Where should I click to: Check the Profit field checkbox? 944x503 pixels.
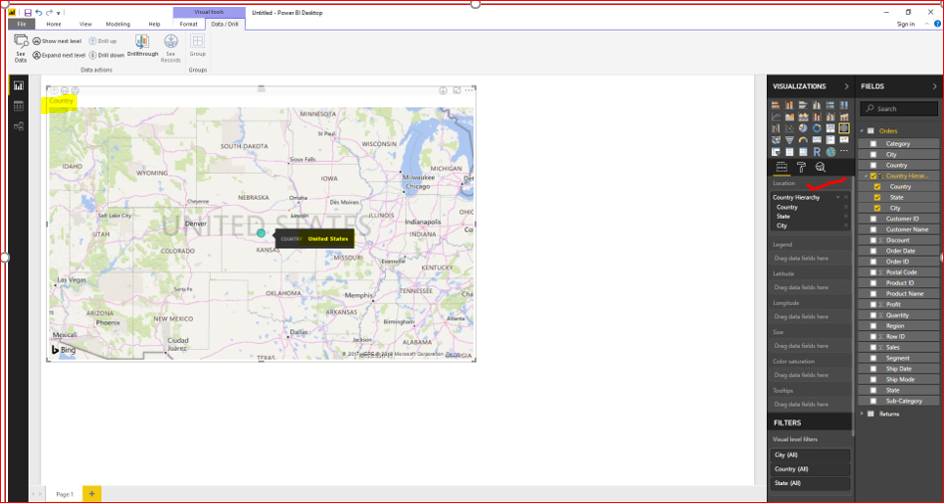[x=874, y=305]
